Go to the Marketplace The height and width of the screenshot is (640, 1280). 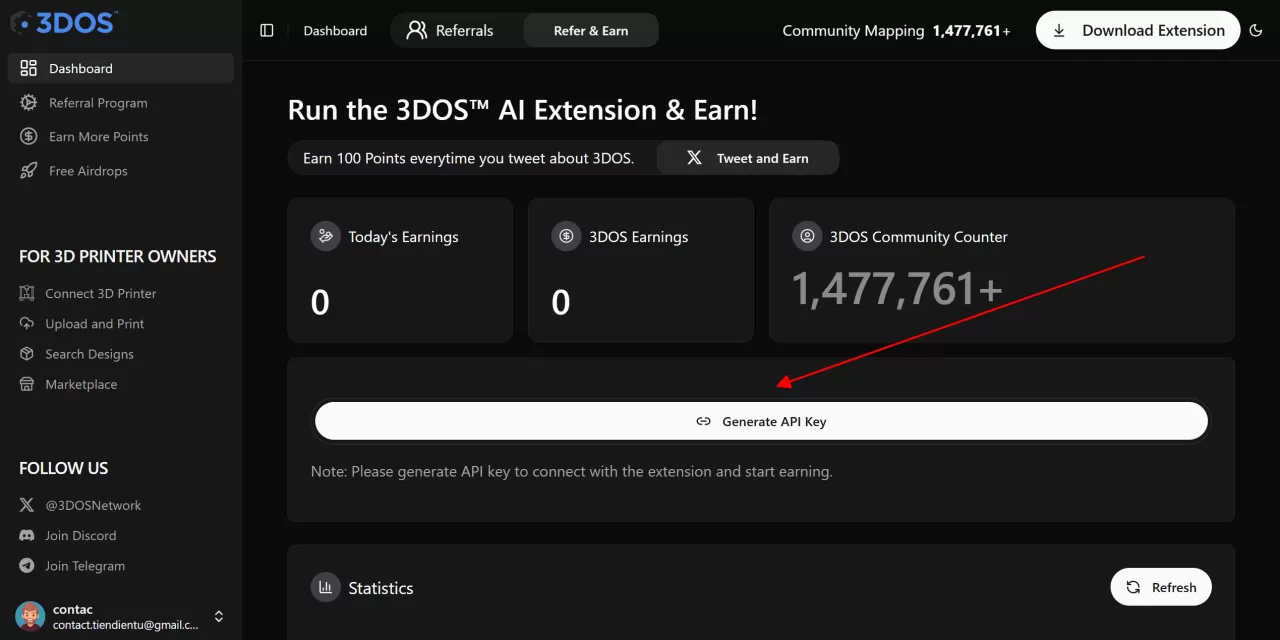pos(81,383)
